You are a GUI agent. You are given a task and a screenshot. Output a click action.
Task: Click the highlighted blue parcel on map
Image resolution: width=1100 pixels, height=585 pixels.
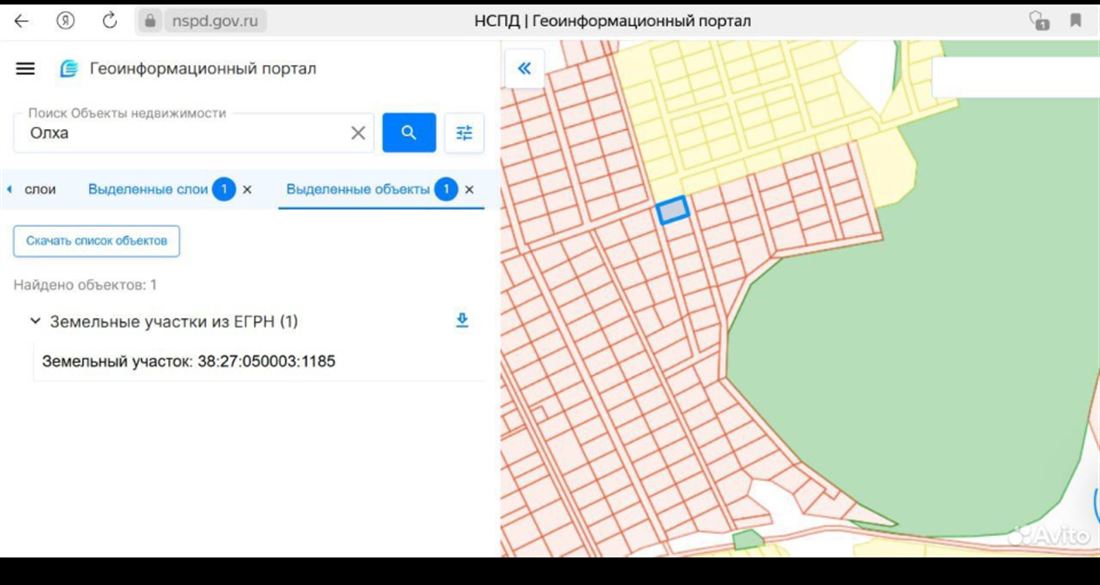point(673,210)
